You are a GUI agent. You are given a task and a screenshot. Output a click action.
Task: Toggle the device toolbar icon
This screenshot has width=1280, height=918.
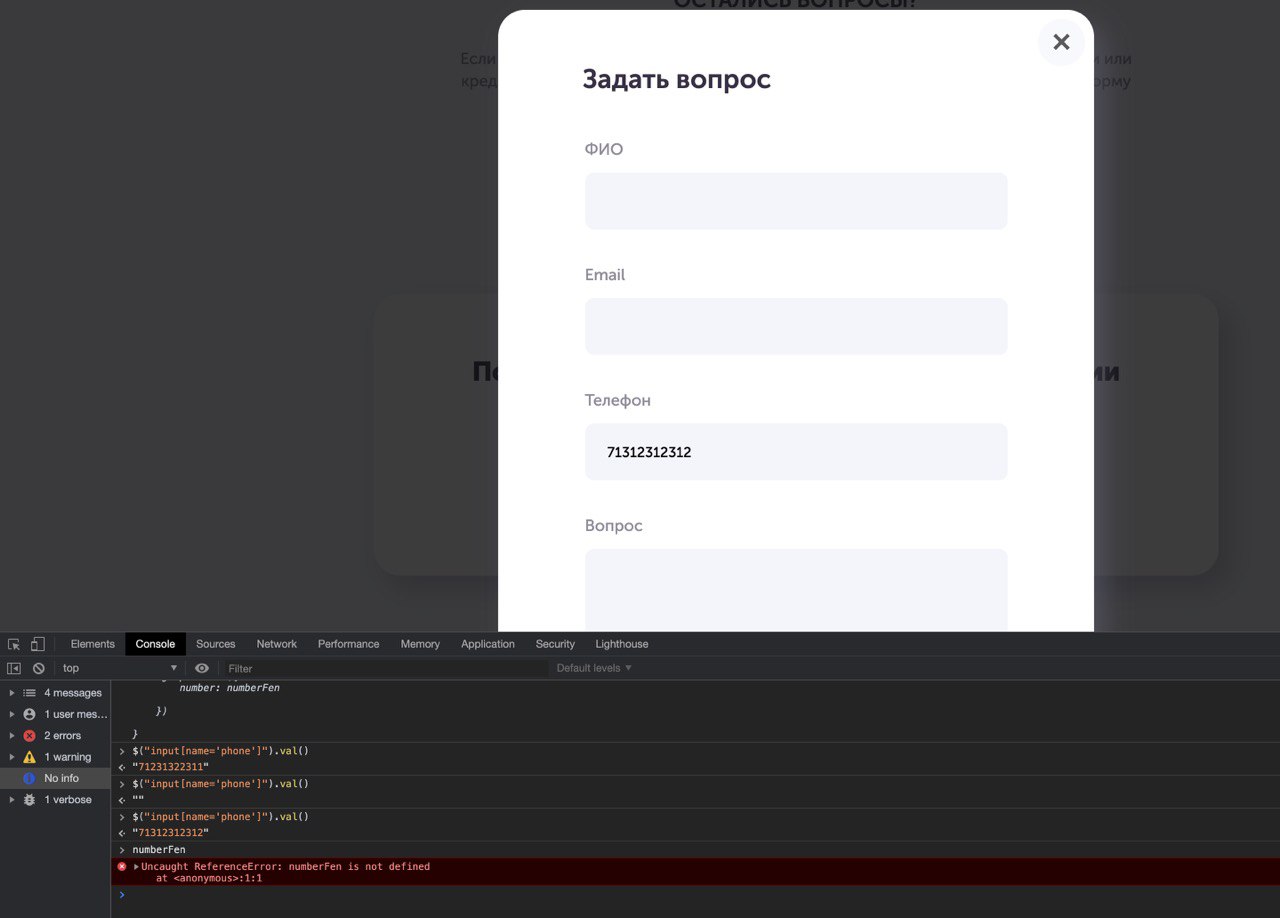pyautogui.click(x=37, y=644)
